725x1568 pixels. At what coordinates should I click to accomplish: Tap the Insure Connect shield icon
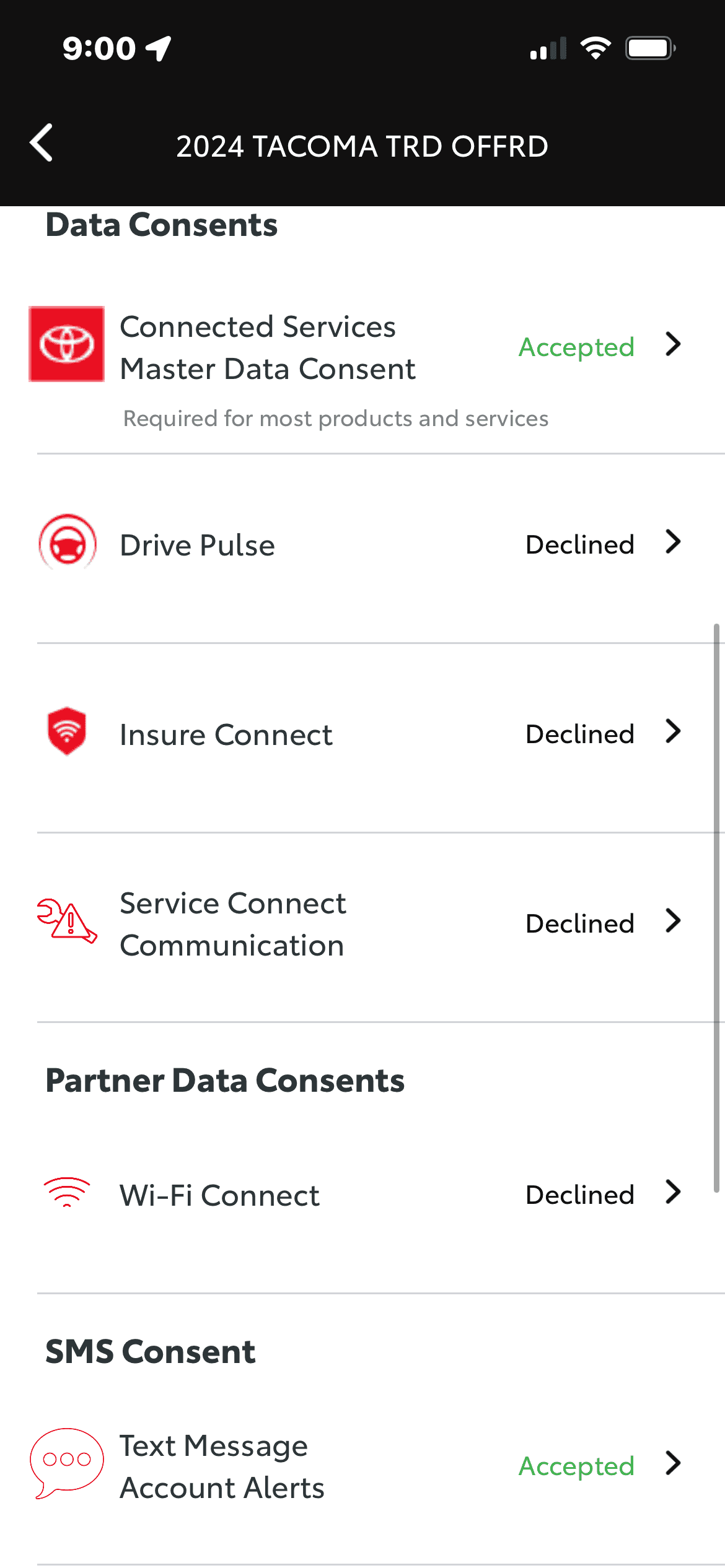(67, 731)
